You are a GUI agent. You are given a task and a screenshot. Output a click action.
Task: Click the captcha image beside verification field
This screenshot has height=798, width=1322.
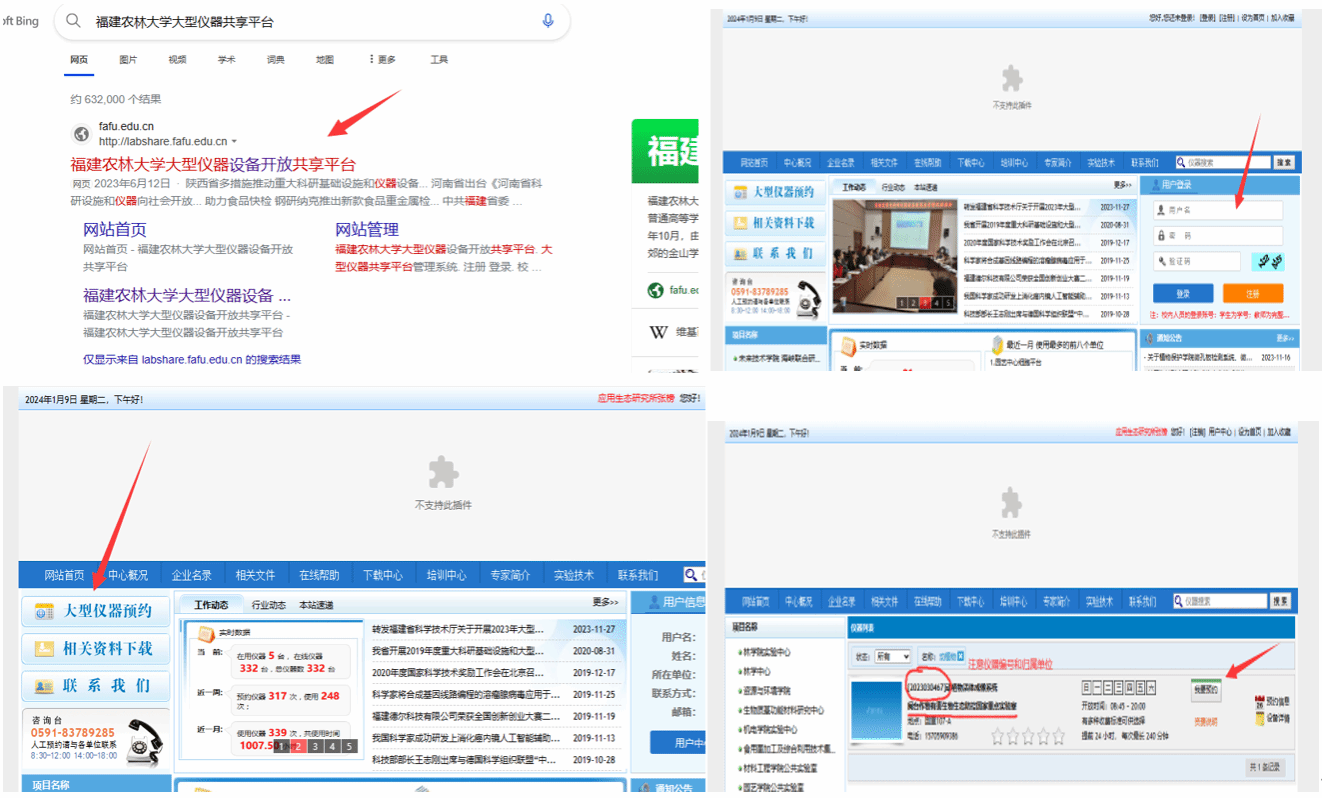tap(1266, 261)
